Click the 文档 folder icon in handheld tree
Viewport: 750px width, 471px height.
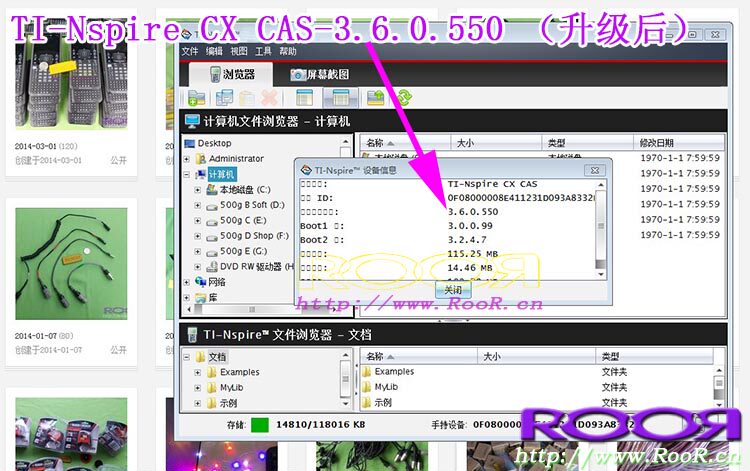[x=201, y=357]
